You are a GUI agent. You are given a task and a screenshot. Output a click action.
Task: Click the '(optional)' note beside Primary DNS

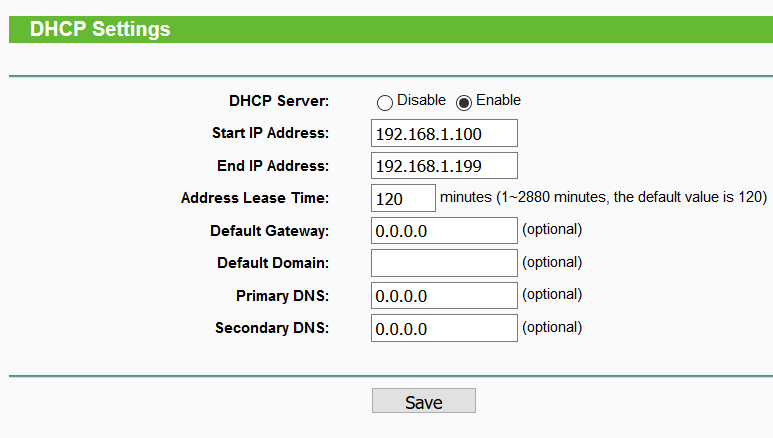552,294
